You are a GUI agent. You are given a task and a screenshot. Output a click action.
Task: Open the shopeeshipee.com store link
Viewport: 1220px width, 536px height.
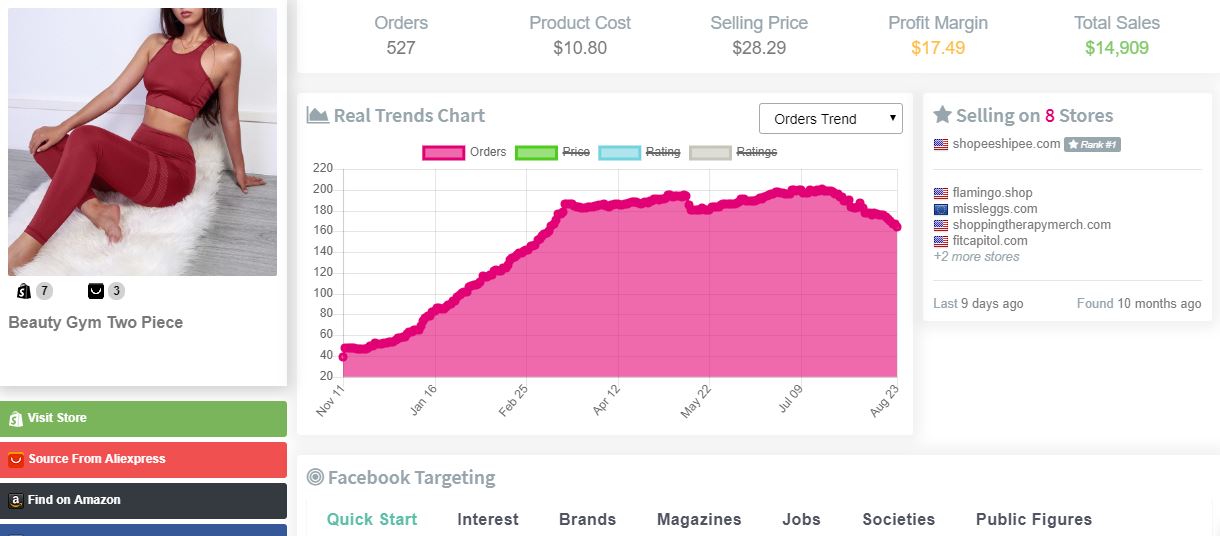click(1005, 144)
